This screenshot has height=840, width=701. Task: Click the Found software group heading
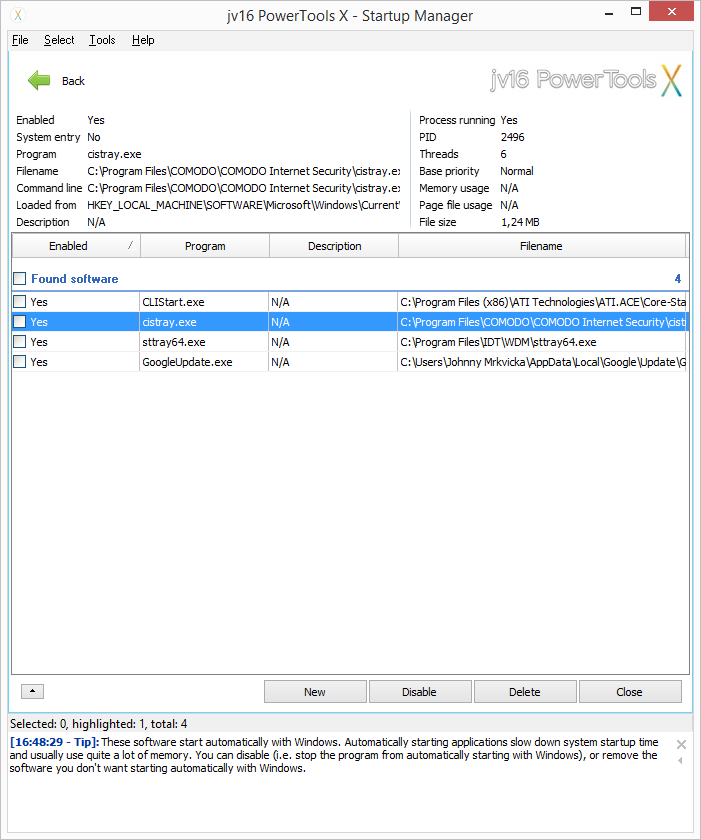click(x=74, y=279)
